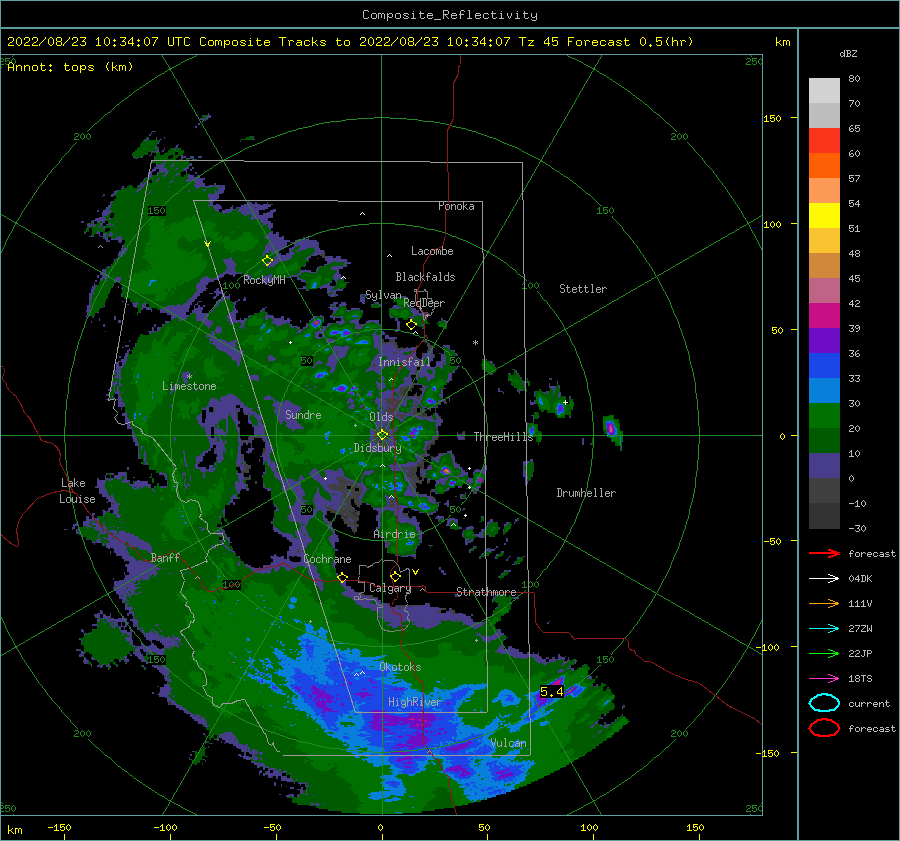The height and width of the screenshot is (841, 900).
Task: Click the yellow 54 dBZ legend swatch
Action: pyautogui.click(x=824, y=215)
